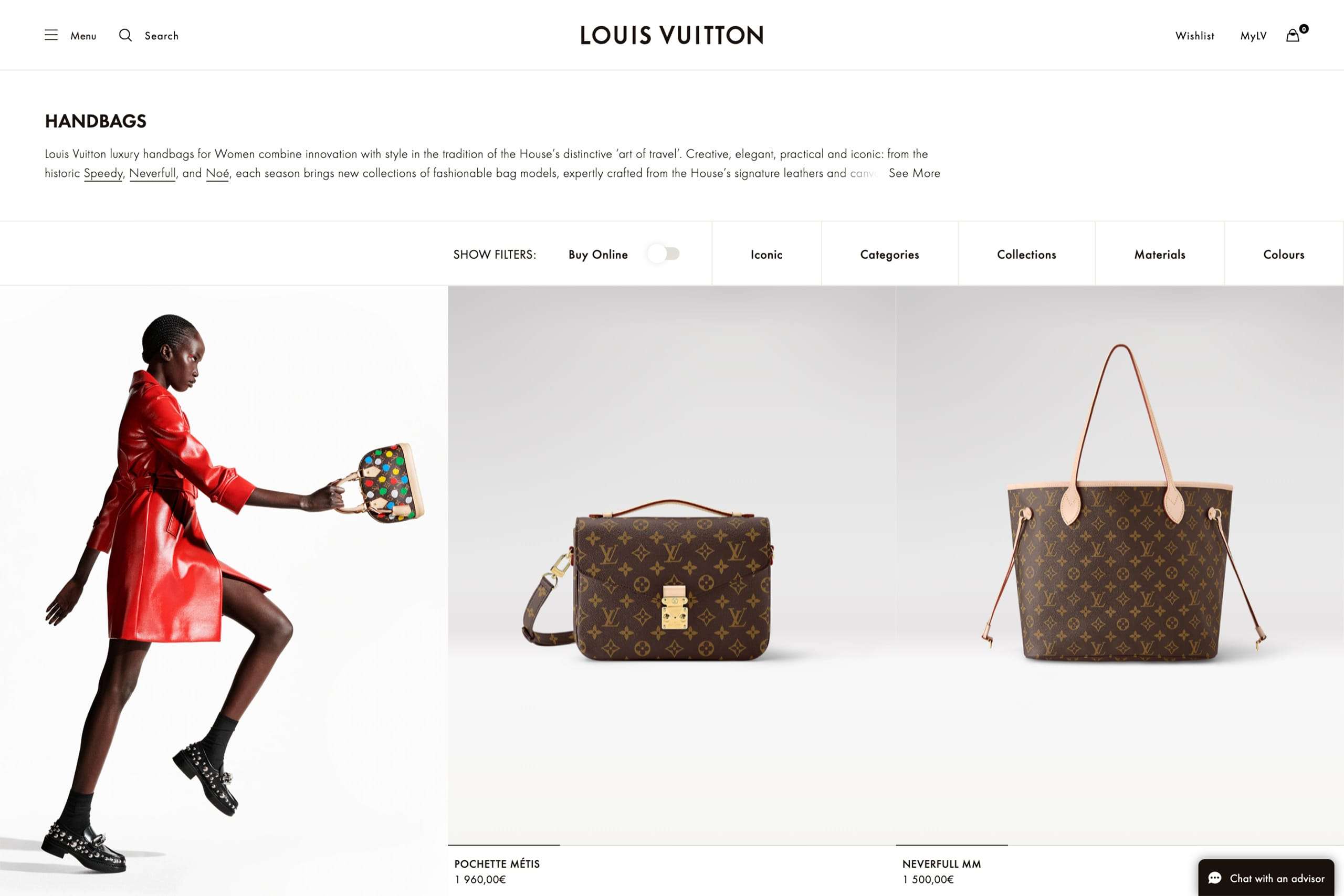Click the Chat with an advisor button
1344x896 pixels.
tap(1266, 878)
